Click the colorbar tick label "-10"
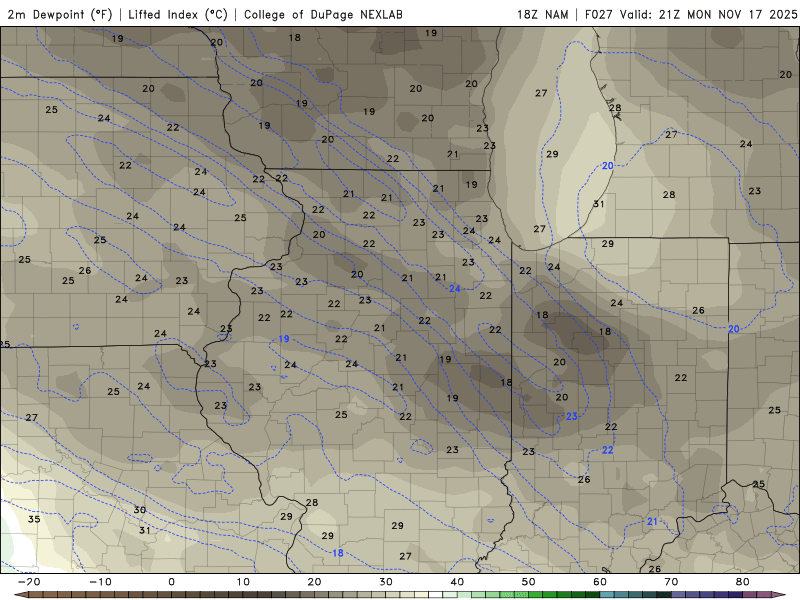Image resolution: width=800 pixels, height=600 pixels. (100, 582)
